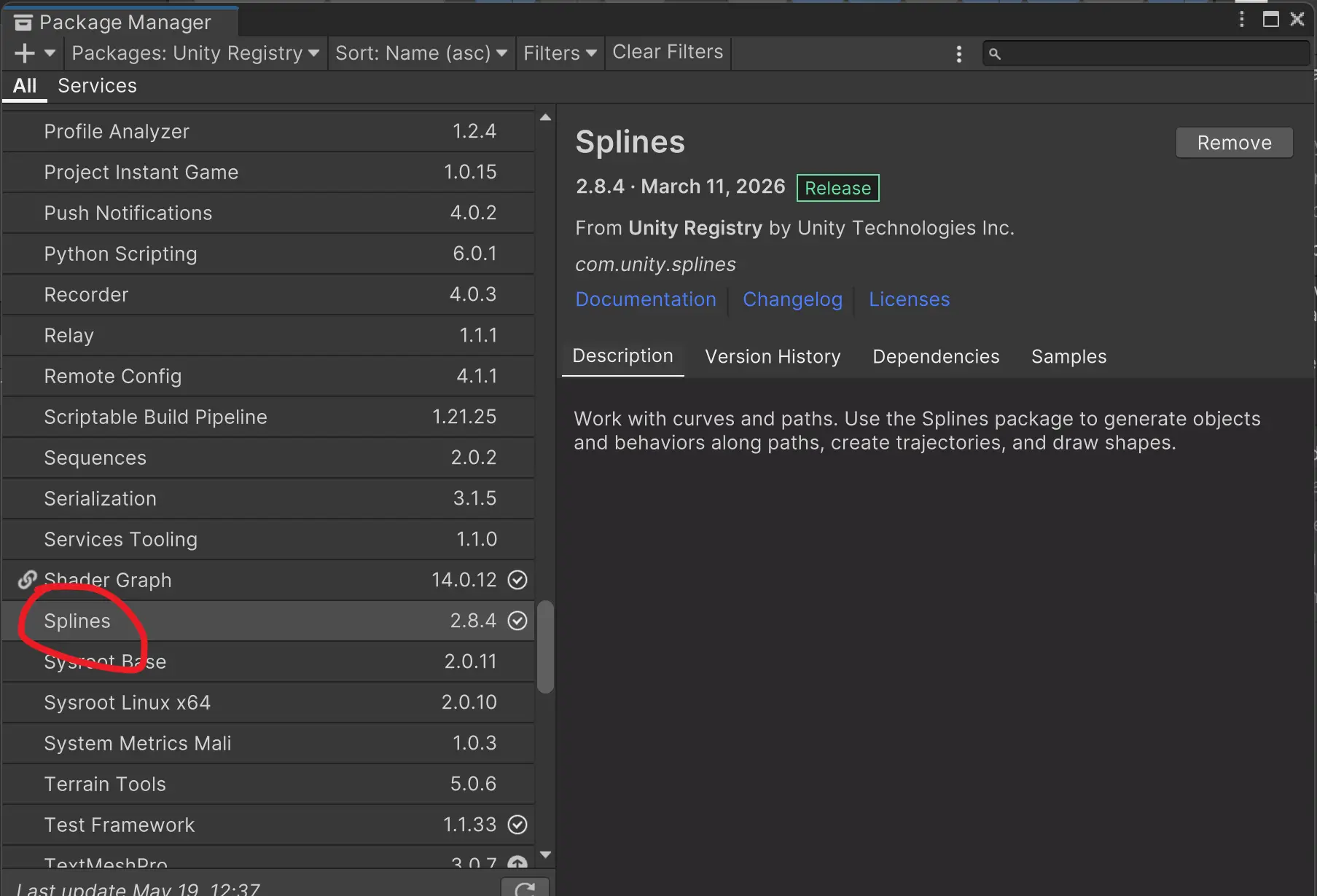Click the Test Framework installed checkmark icon
Viewport: 1317px width, 896px height.
517,825
